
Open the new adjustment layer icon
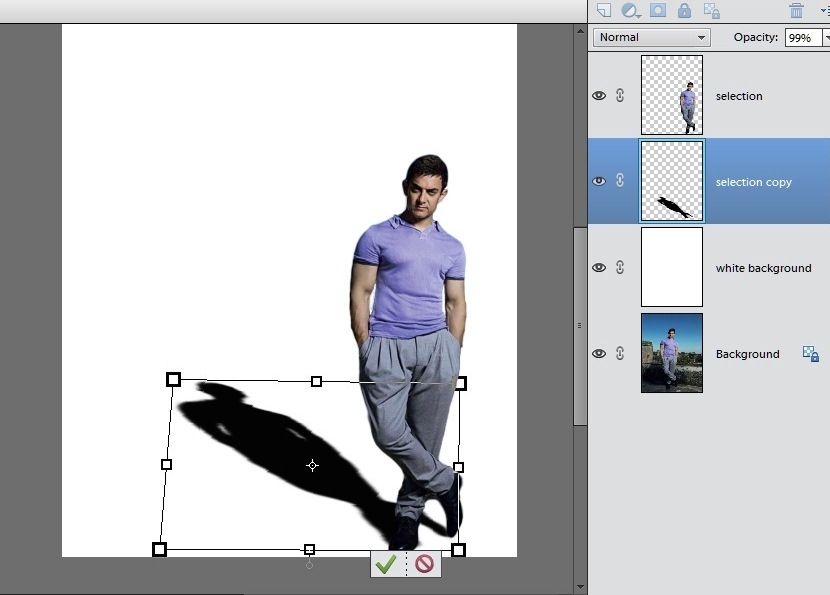pyautogui.click(x=629, y=10)
